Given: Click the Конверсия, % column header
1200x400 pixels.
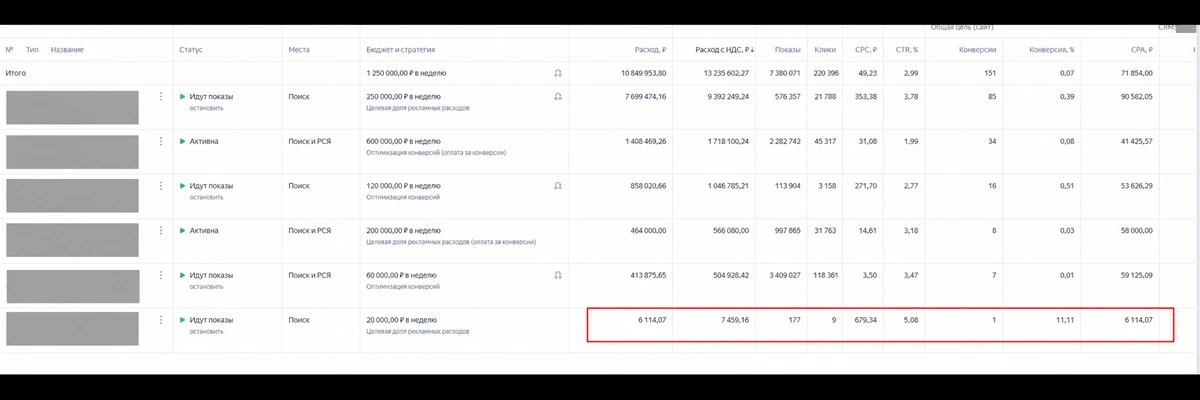Looking at the screenshot, I should [1052, 49].
